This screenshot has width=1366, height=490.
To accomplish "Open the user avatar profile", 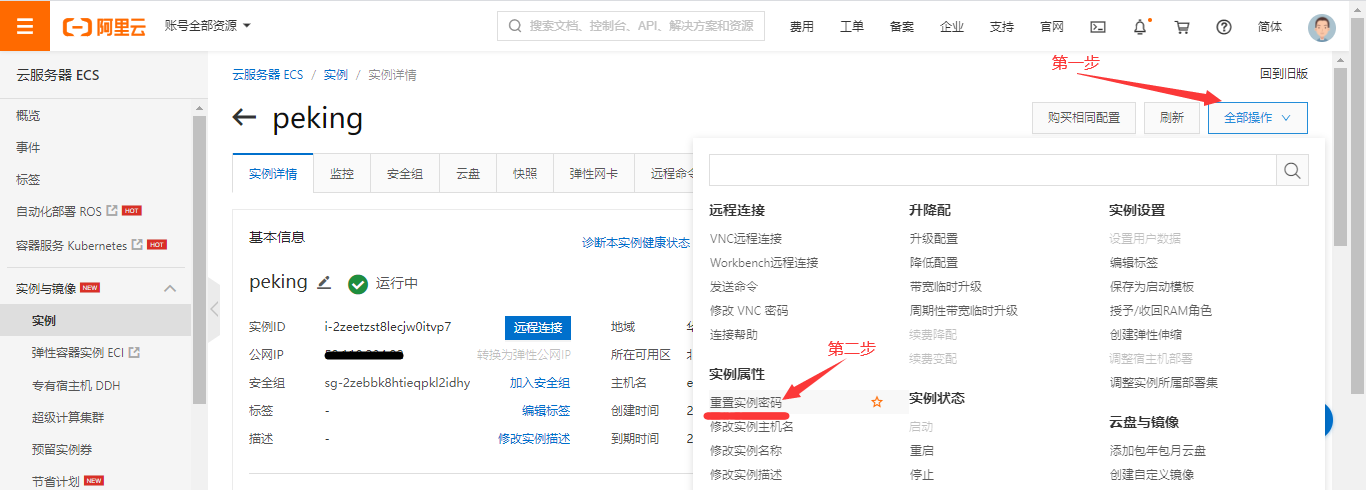I will [x=1322, y=27].
